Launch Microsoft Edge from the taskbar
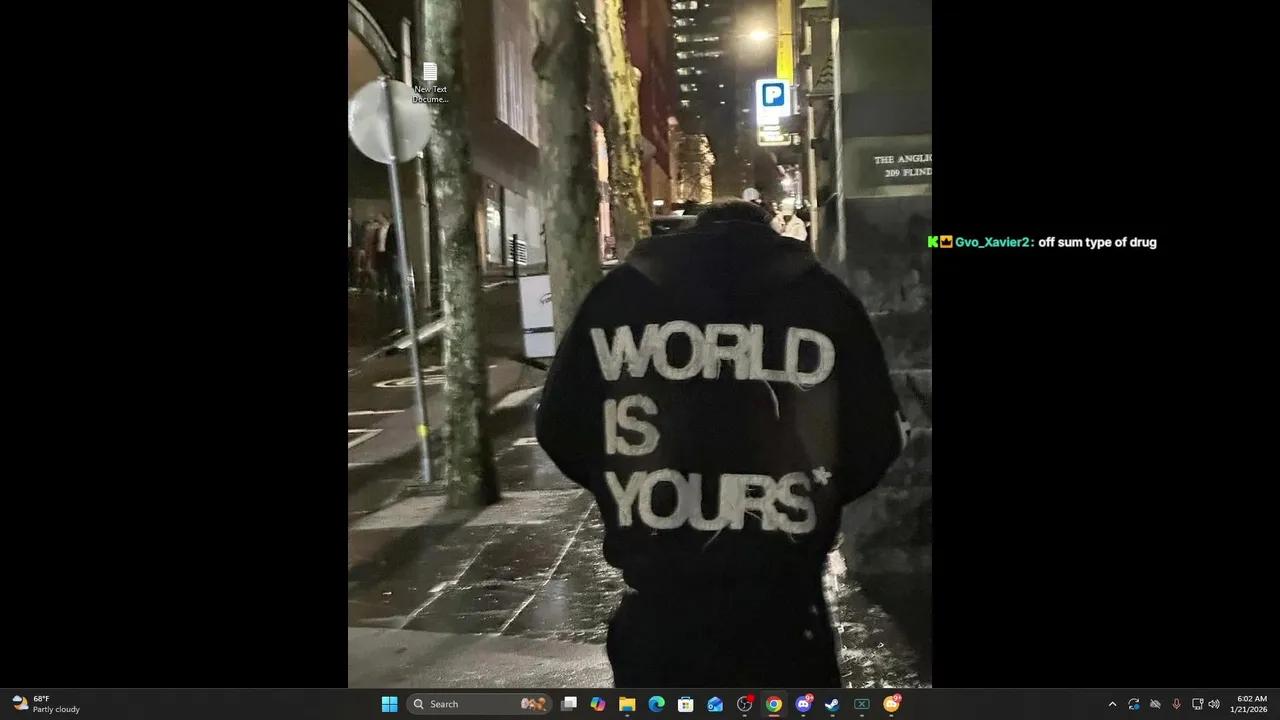This screenshot has width=1280, height=720. pos(657,703)
